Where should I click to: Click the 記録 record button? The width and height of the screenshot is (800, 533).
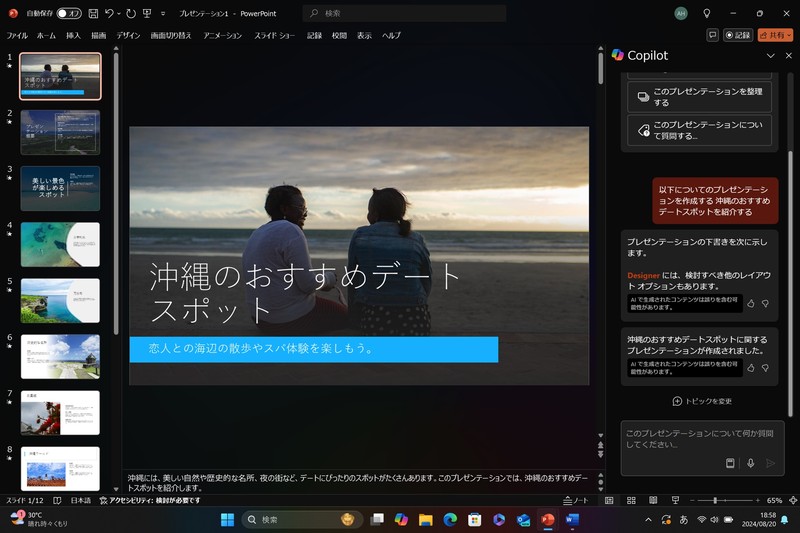tap(738, 35)
